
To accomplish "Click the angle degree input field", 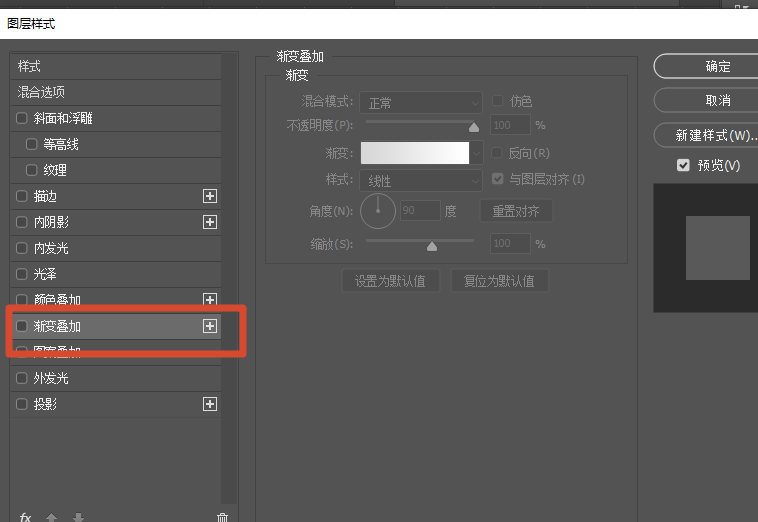I will [420, 211].
